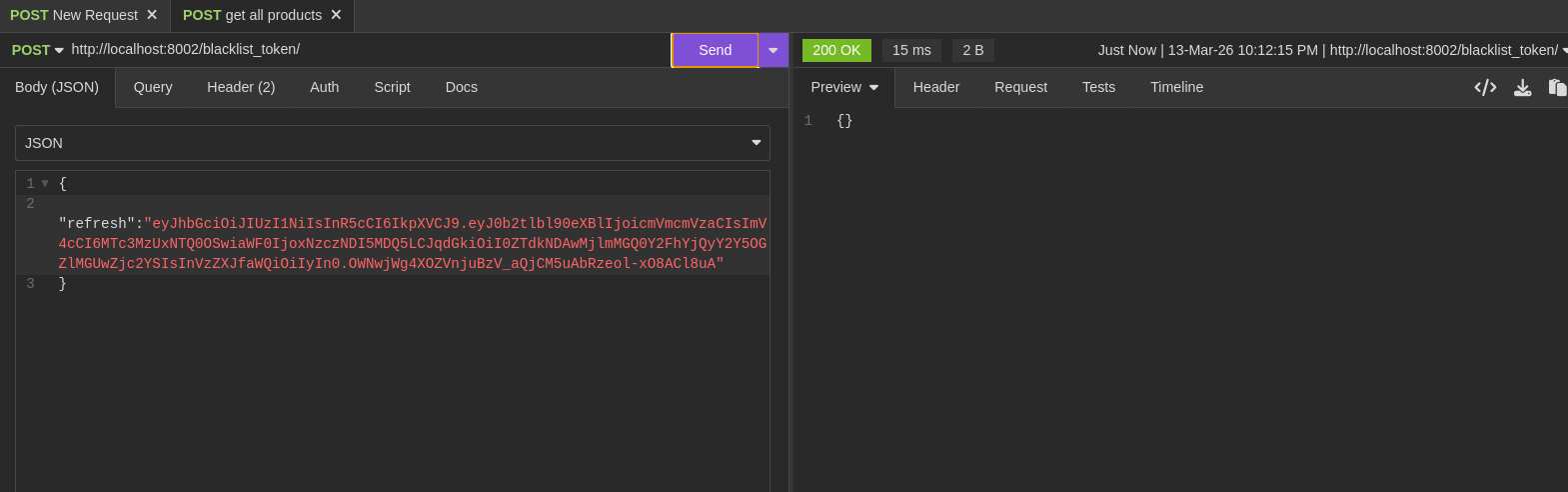1568x492 pixels.
Task: View the response Timeline tab
Action: pyautogui.click(x=1176, y=88)
